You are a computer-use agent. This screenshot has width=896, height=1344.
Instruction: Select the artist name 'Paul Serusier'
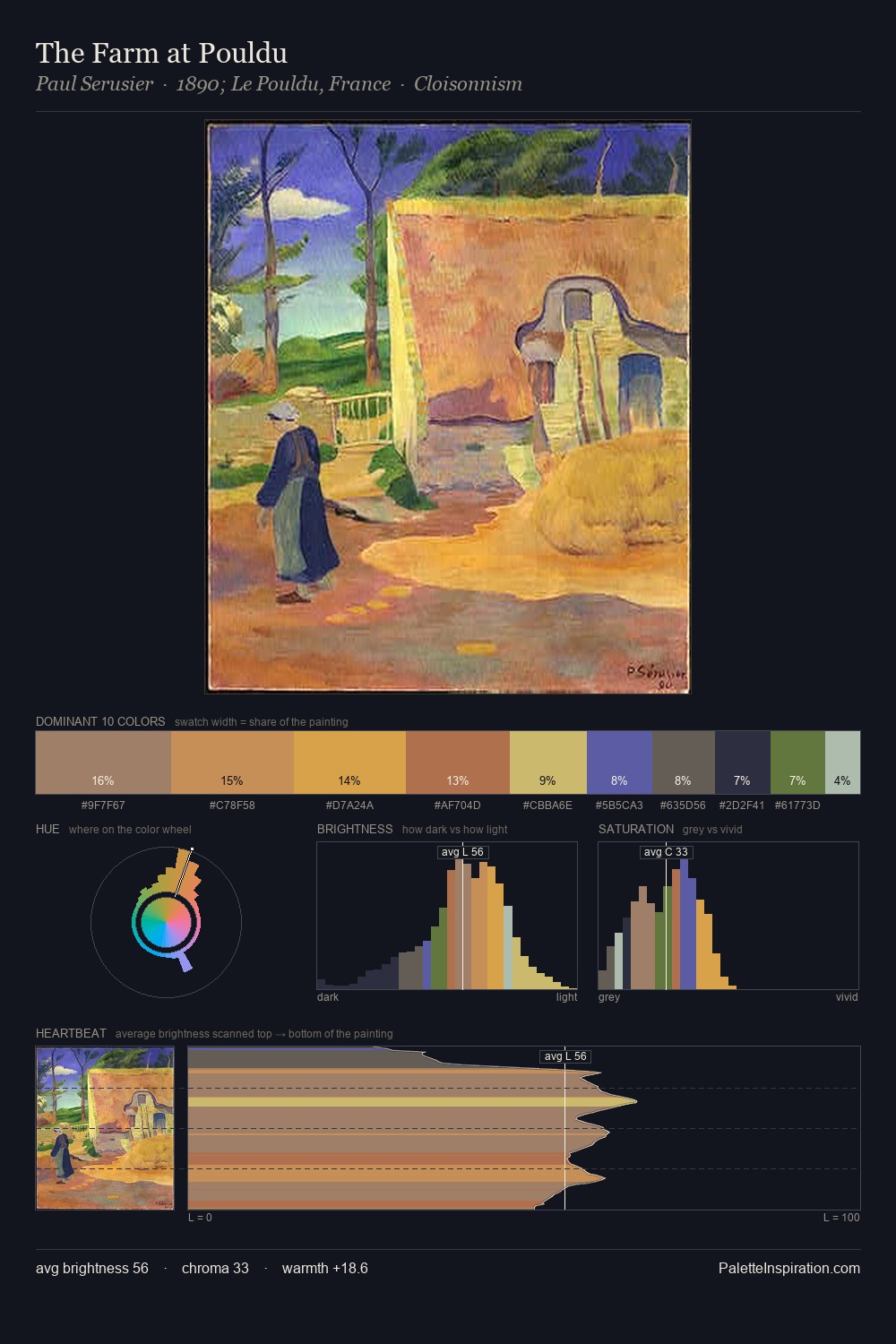tap(94, 84)
